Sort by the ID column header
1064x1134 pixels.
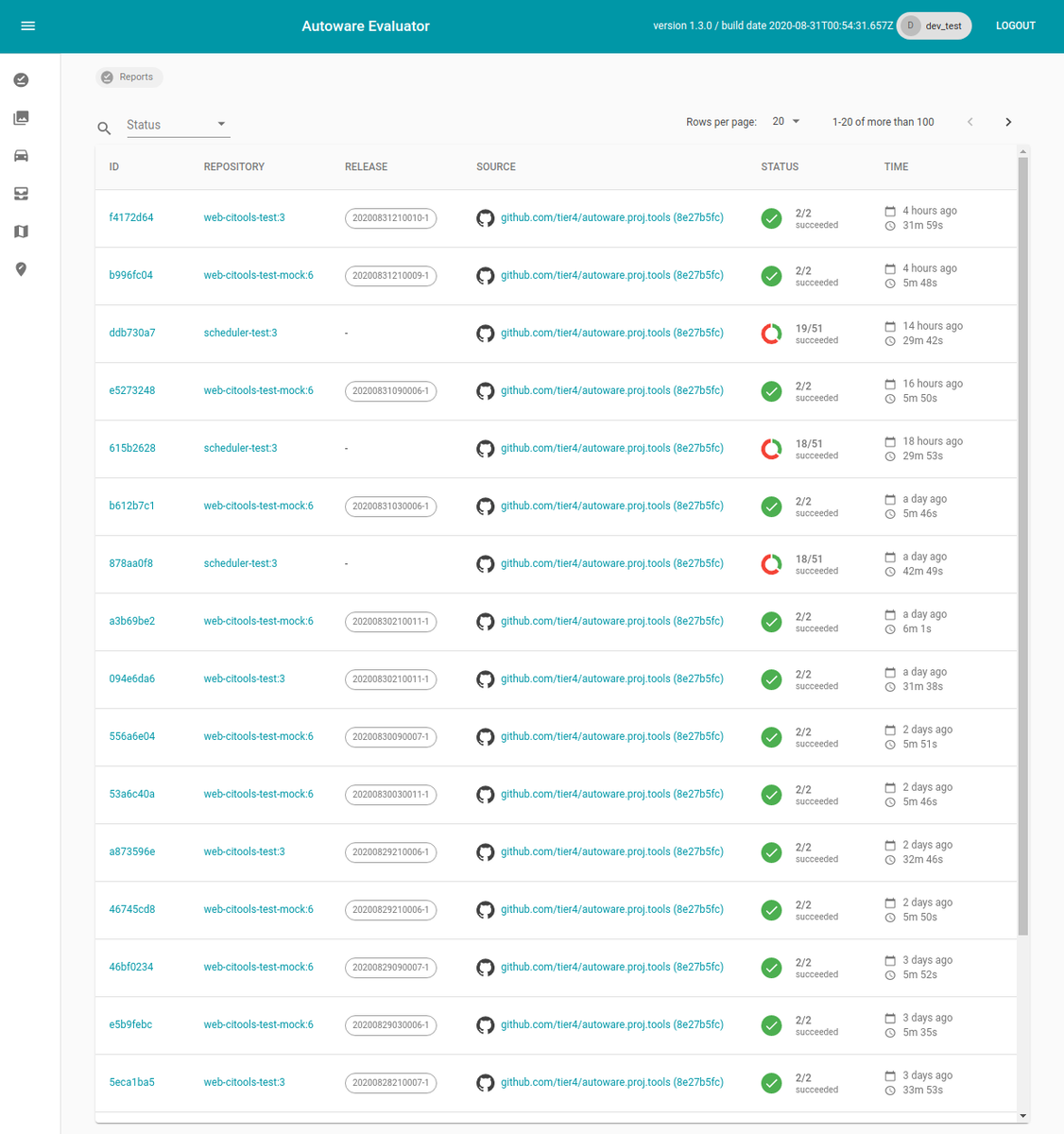(x=114, y=167)
